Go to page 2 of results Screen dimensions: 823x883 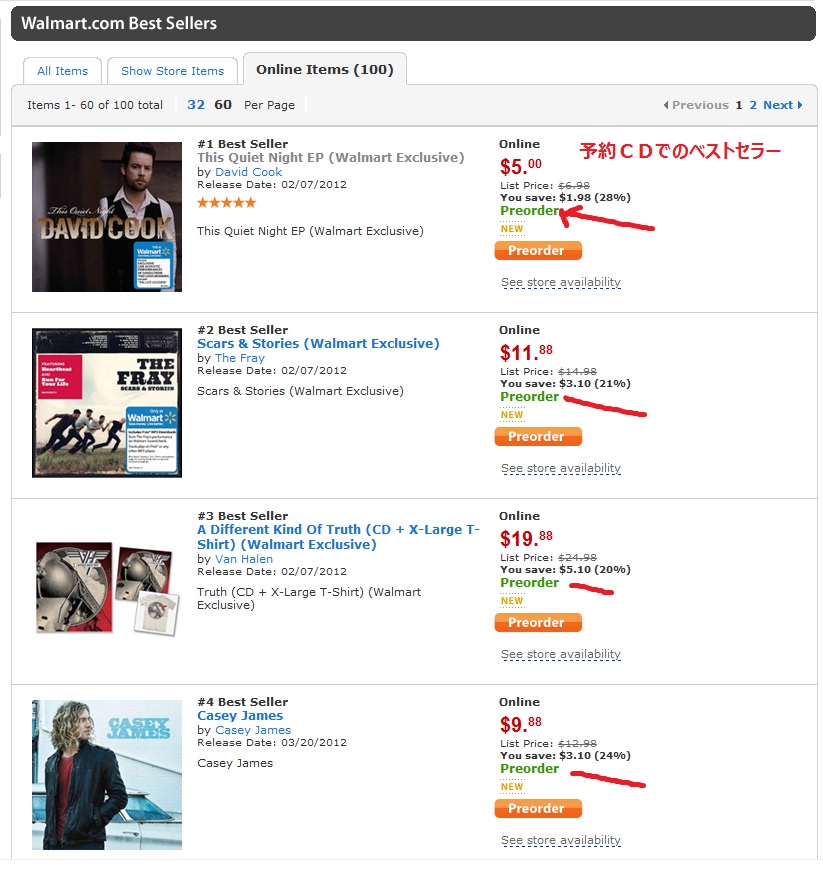[753, 105]
